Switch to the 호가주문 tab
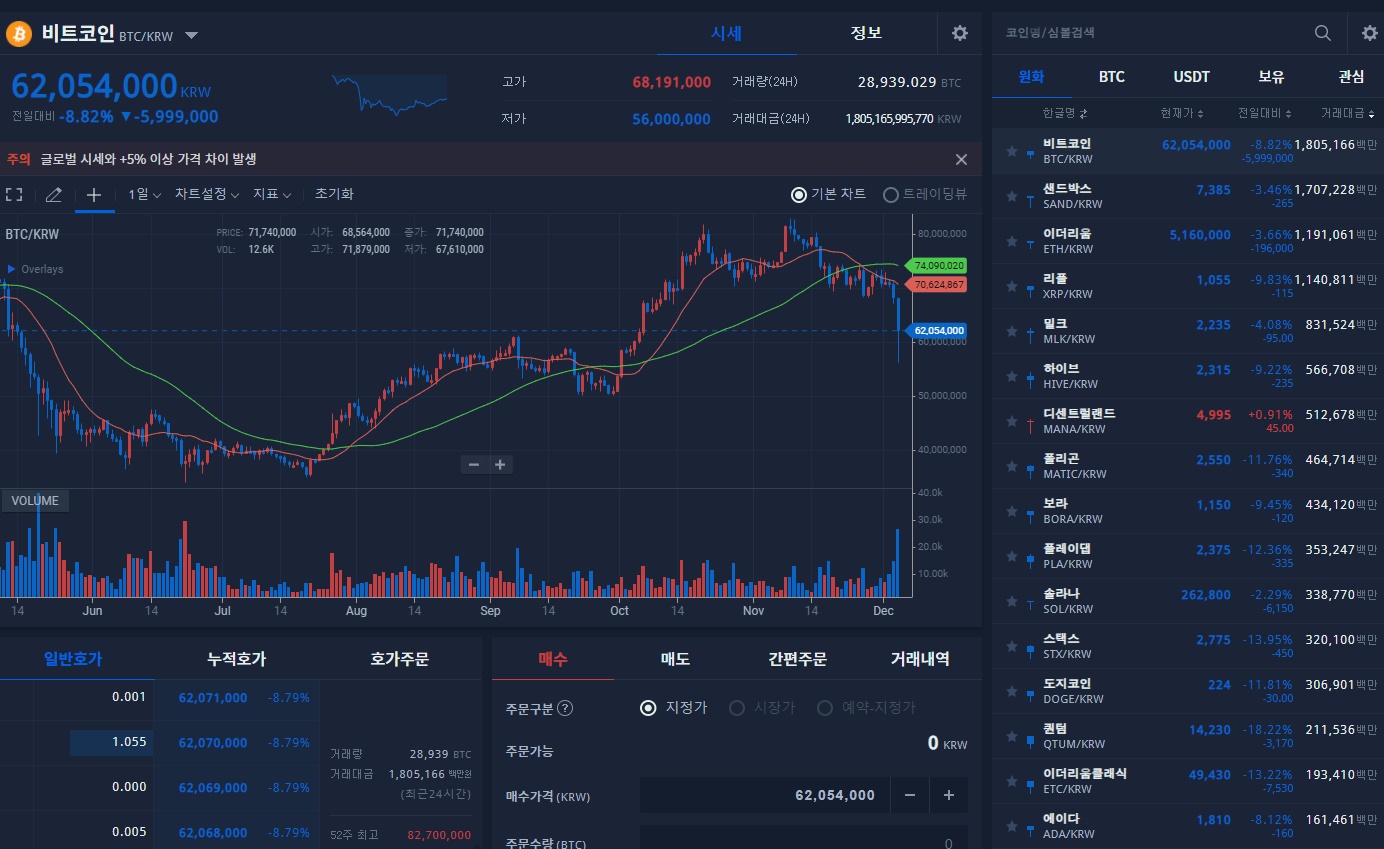The width and height of the screenshot is (1384, 849). coord(399,659)
